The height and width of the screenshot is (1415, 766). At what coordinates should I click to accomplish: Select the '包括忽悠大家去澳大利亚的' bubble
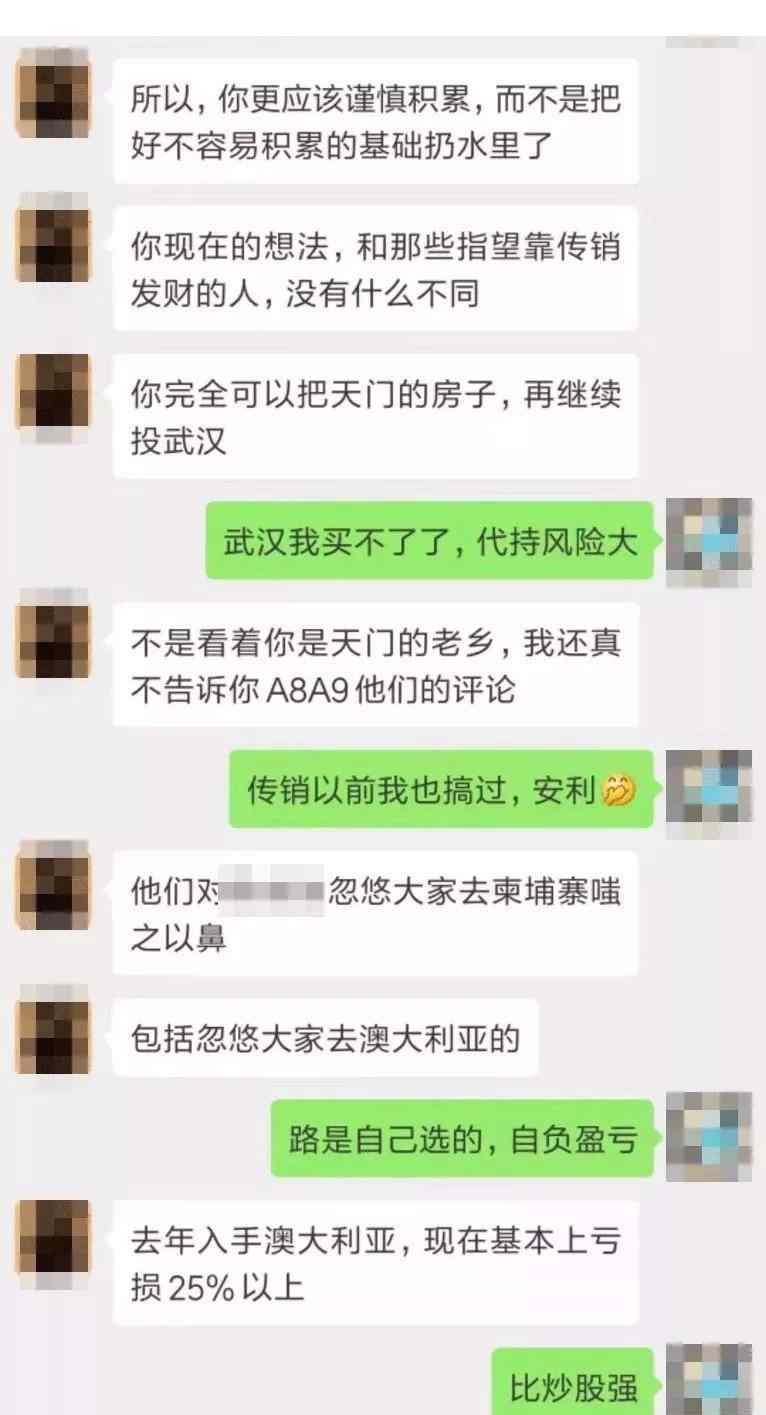click(x=326, y=1037)
